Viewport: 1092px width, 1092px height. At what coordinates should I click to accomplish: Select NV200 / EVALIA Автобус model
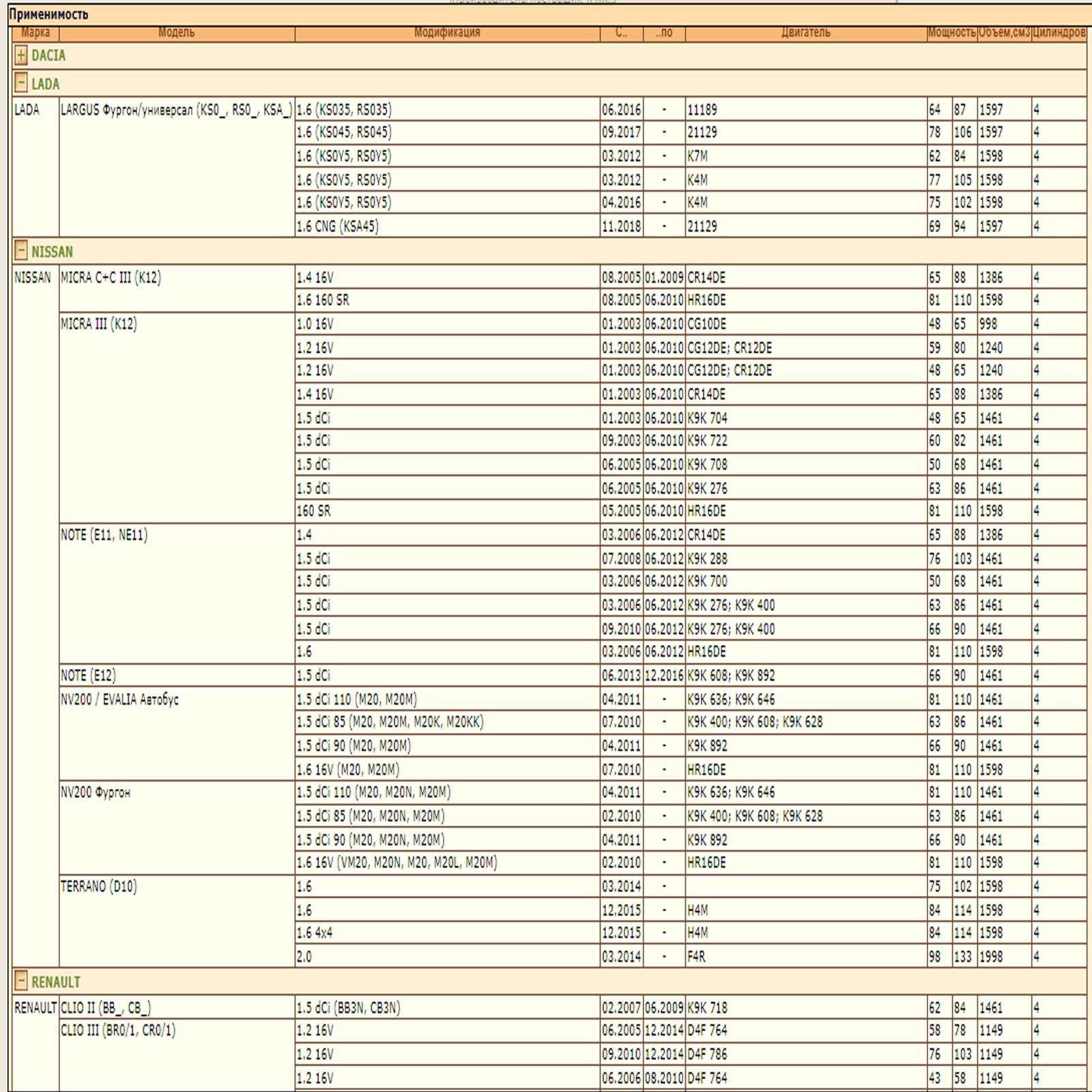coord(119,700)
